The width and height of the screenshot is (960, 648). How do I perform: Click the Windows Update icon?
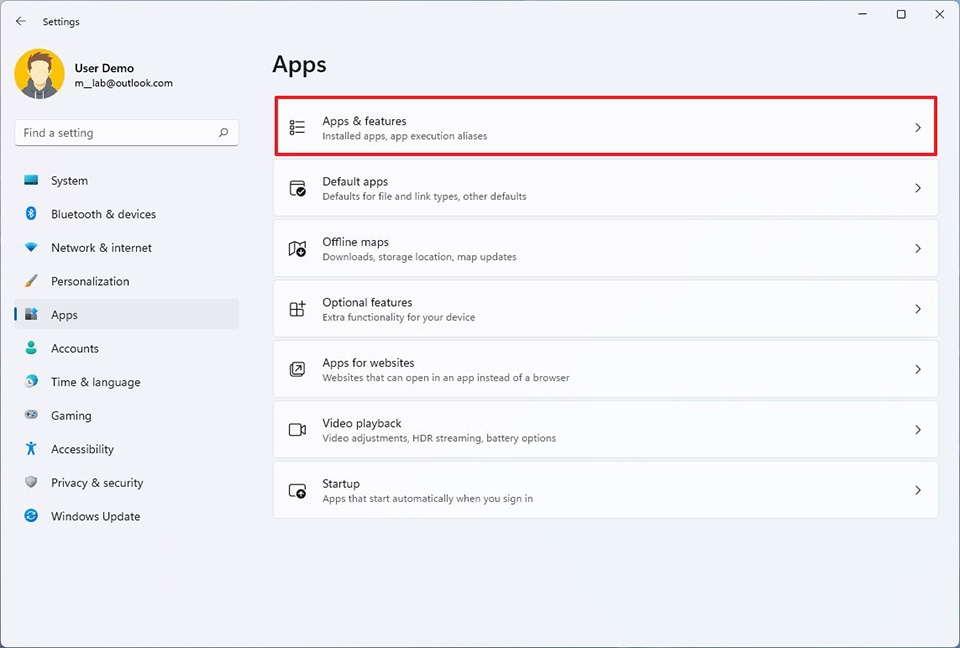31,516
